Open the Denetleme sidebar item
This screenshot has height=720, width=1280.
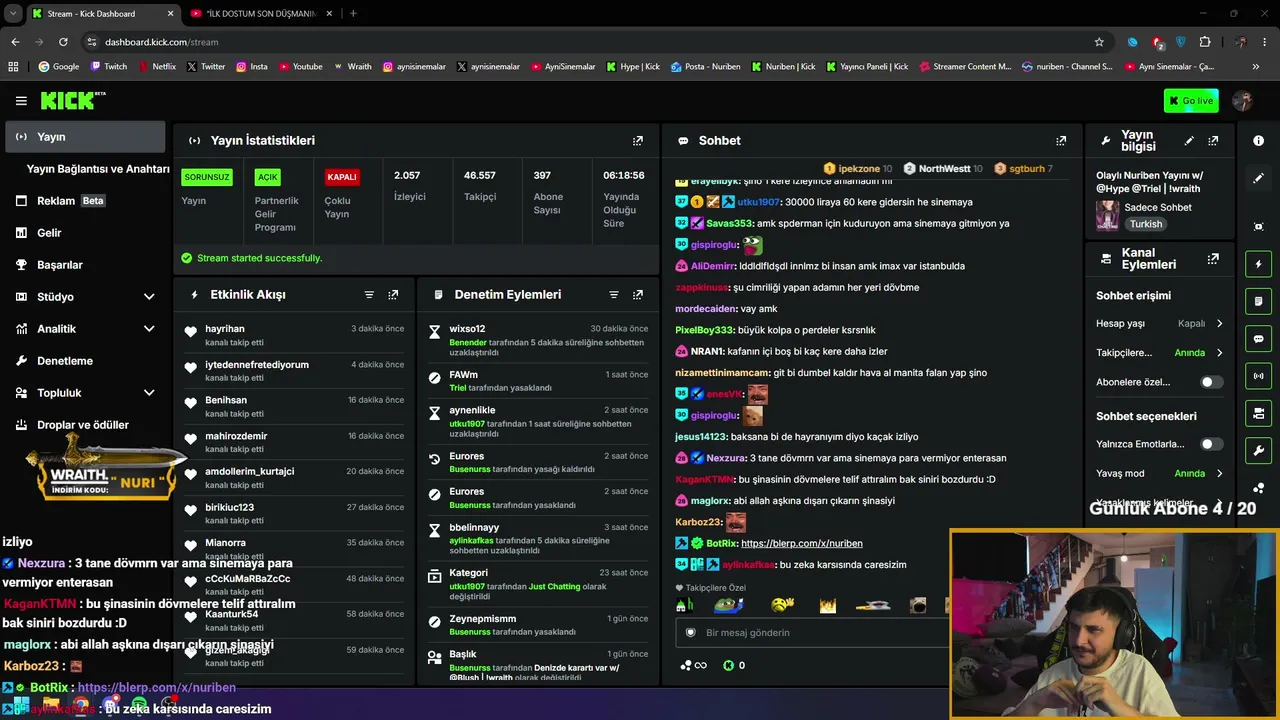click(85, 361)
